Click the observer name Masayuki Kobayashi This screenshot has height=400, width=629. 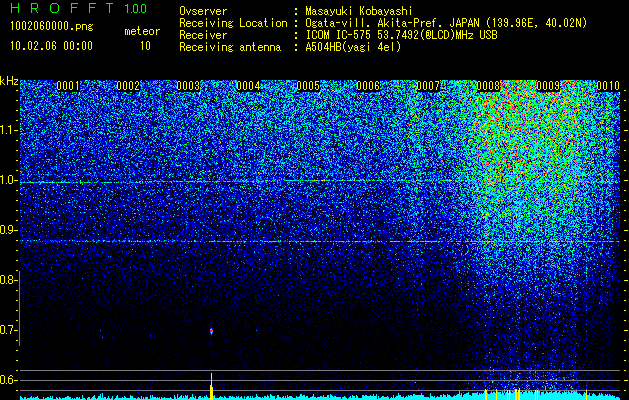coord(359,11)
